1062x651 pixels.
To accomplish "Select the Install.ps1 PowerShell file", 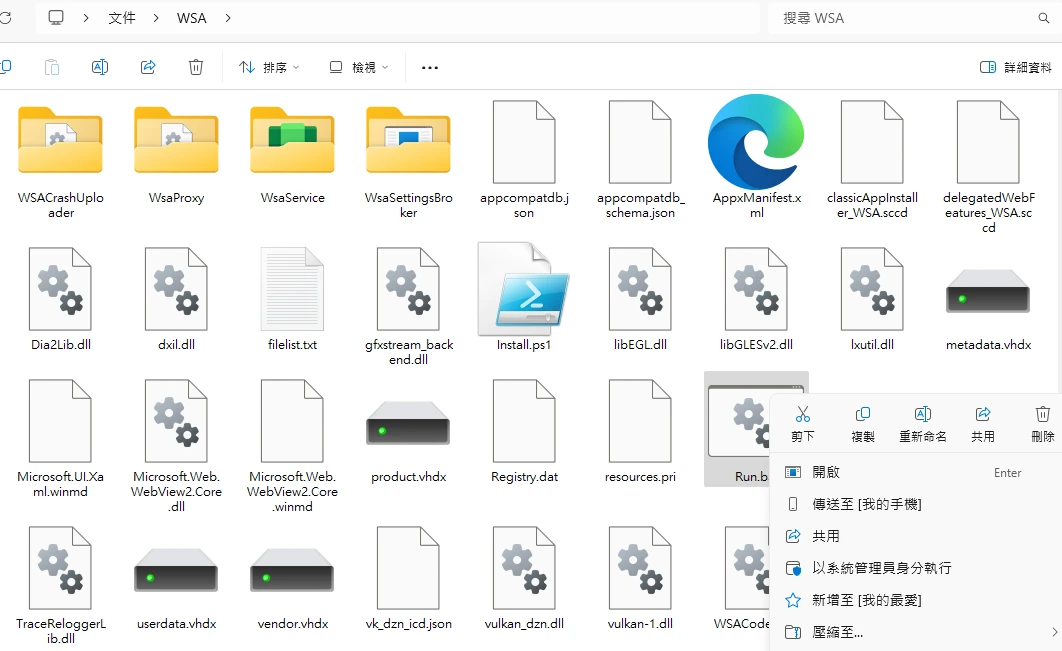I will pos(524,295).
